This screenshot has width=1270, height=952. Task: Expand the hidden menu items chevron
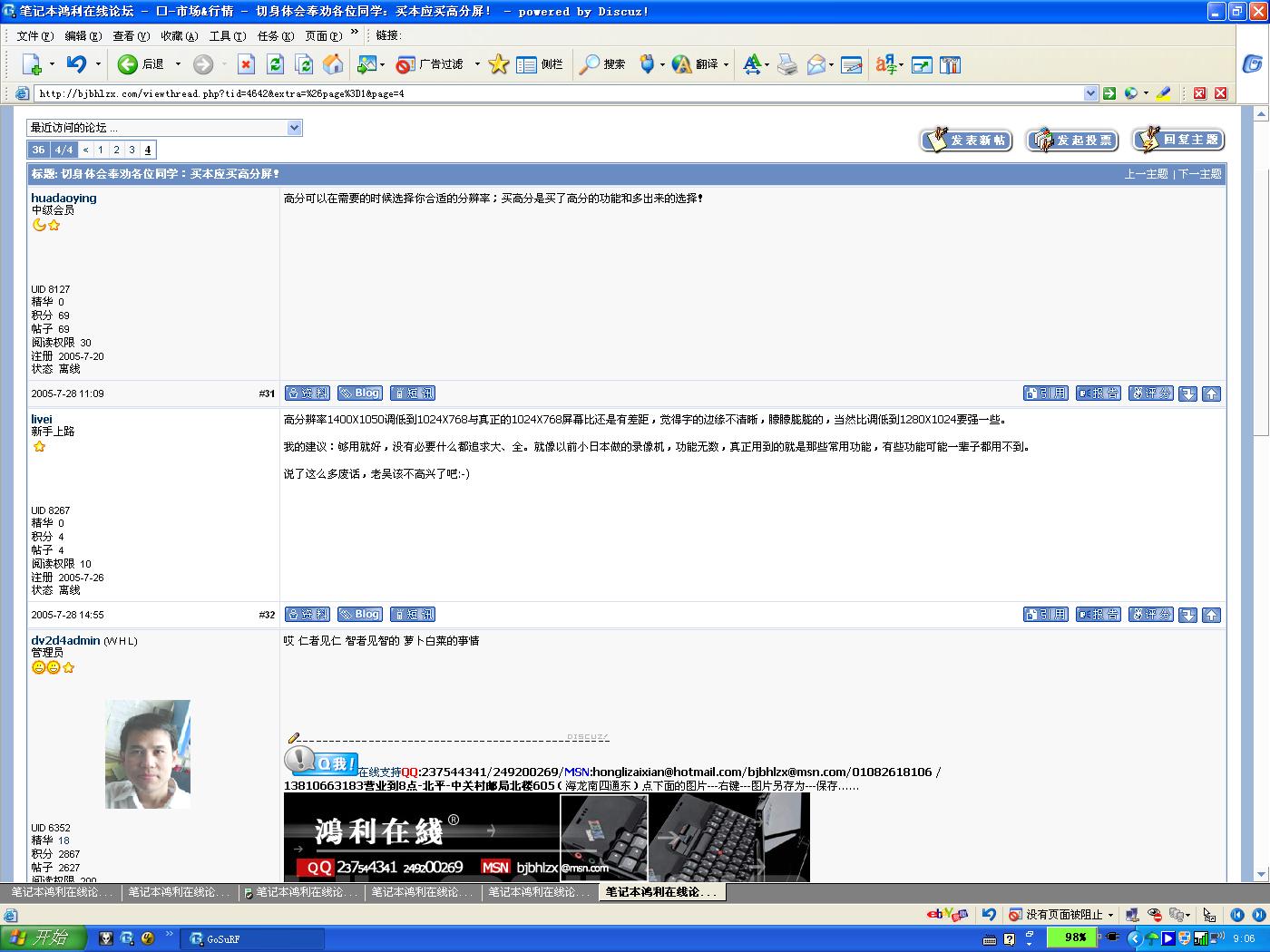pos(355,33)
